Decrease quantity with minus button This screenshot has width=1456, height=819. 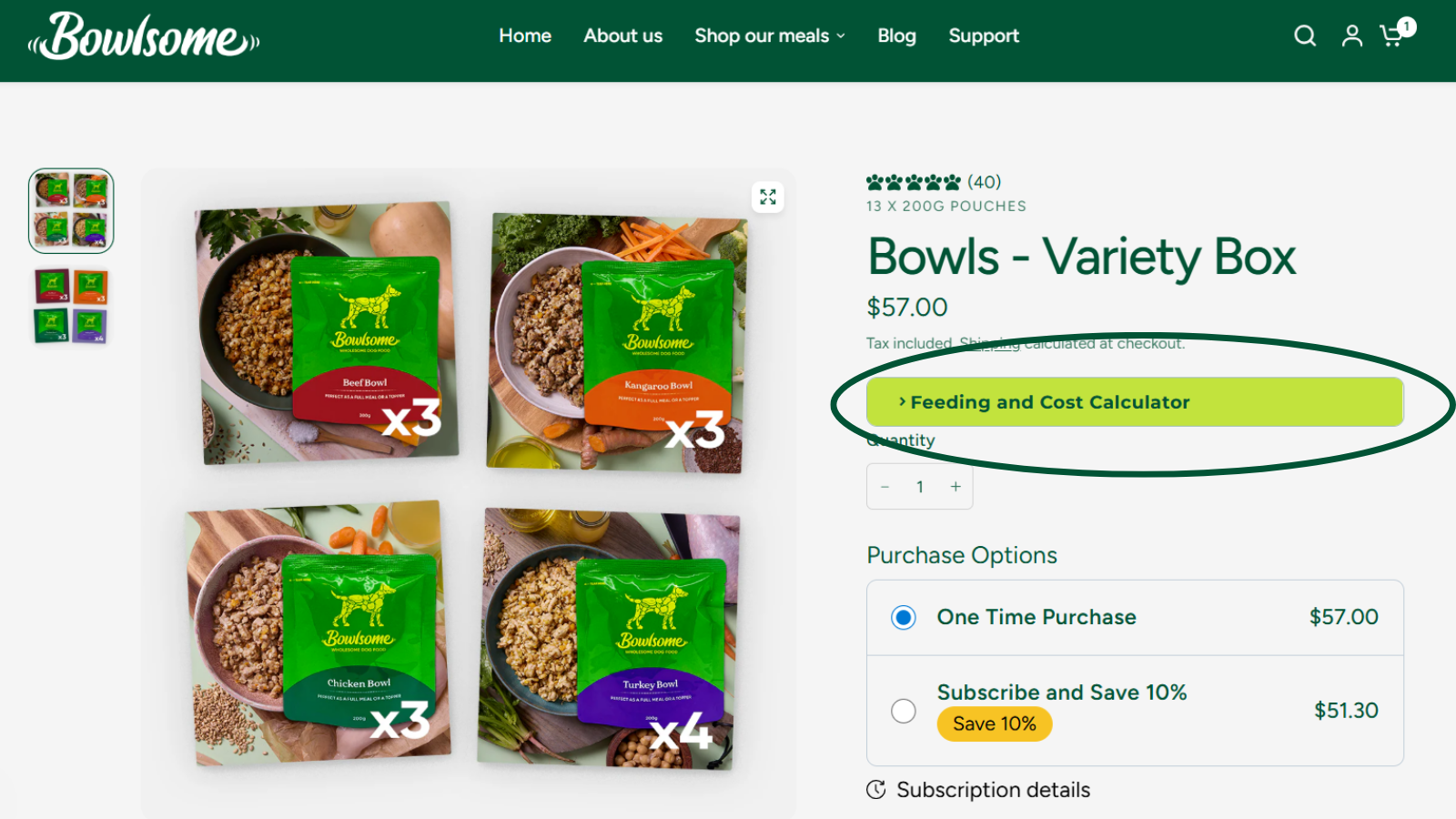pos(885,487)
